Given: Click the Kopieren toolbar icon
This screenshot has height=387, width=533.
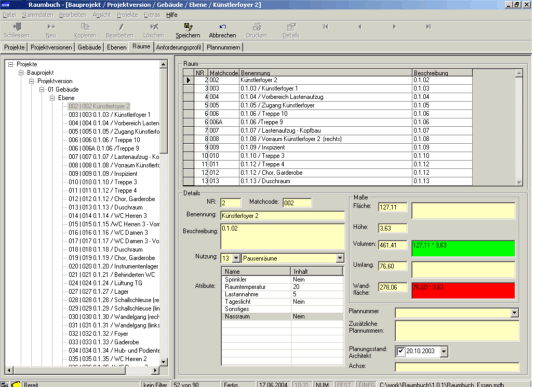Looking at the screenshot, I should pos(85,27).
